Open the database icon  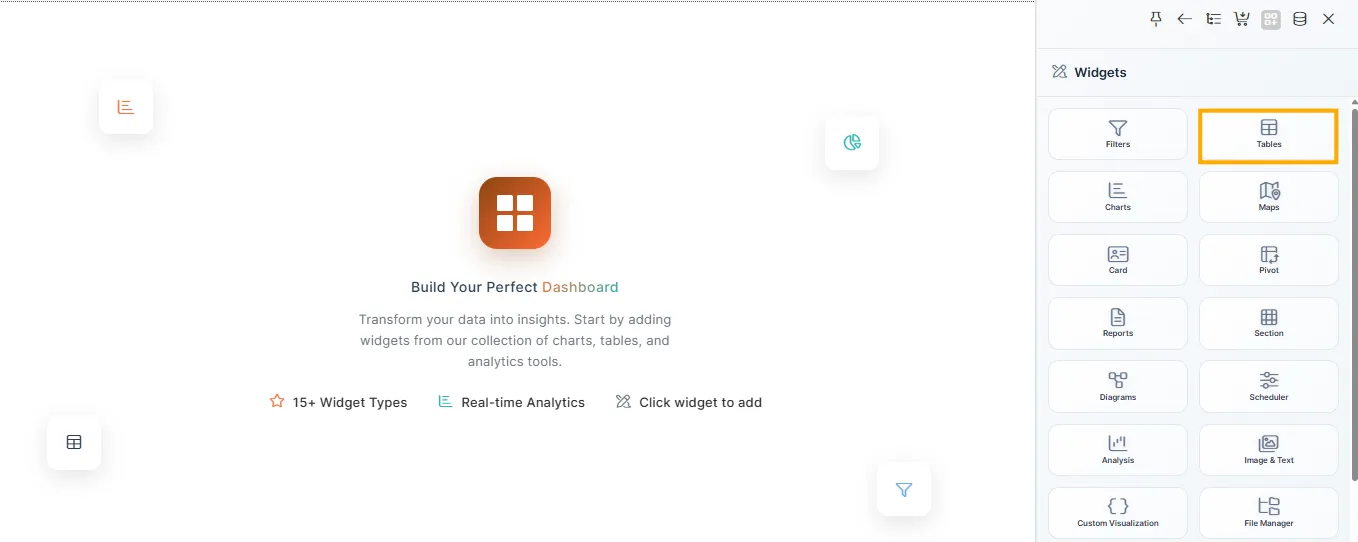1300,19
